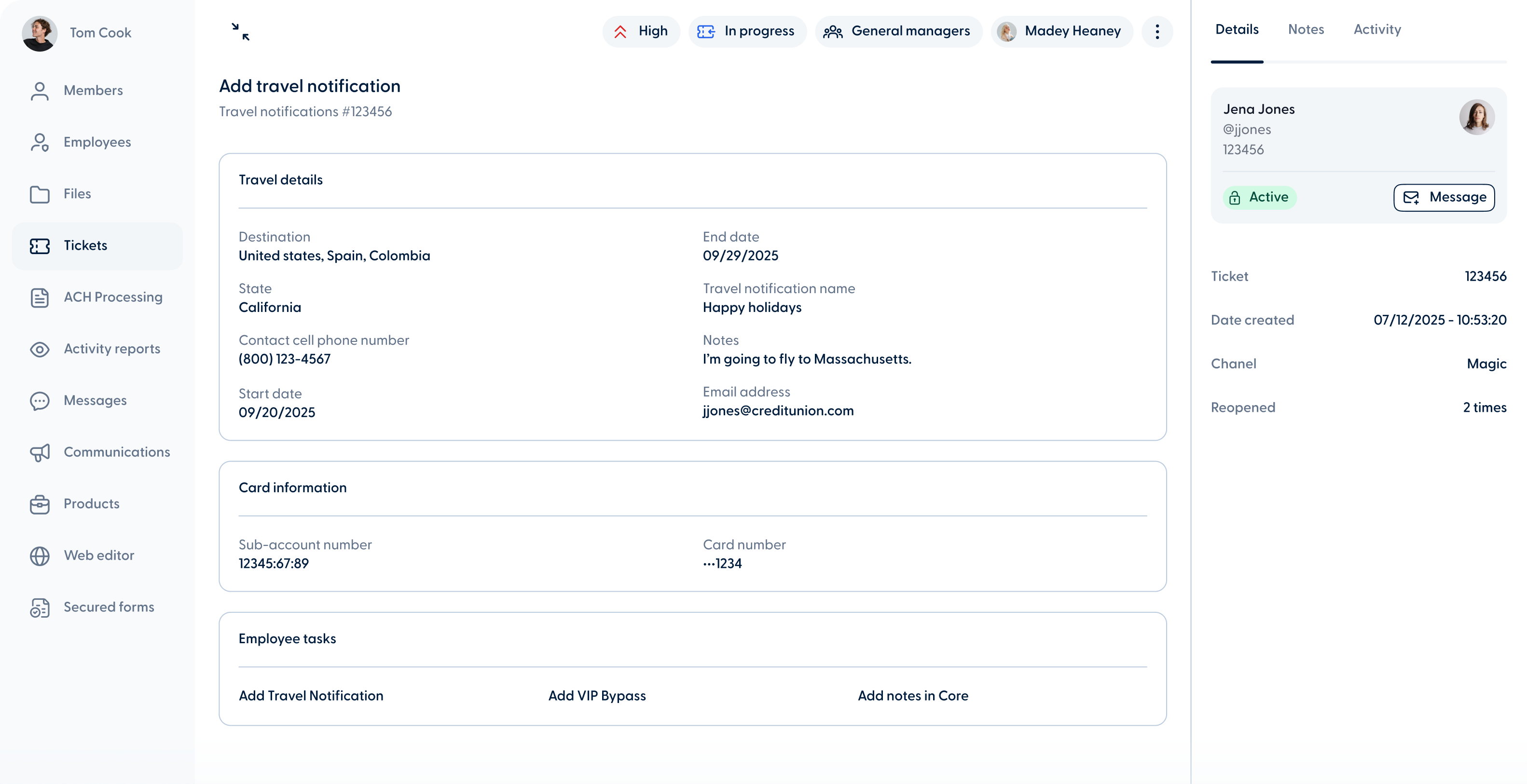Start the Add VIP Bypass task
The width and height of the screenshot is (1527, 784).
point(596,696)
